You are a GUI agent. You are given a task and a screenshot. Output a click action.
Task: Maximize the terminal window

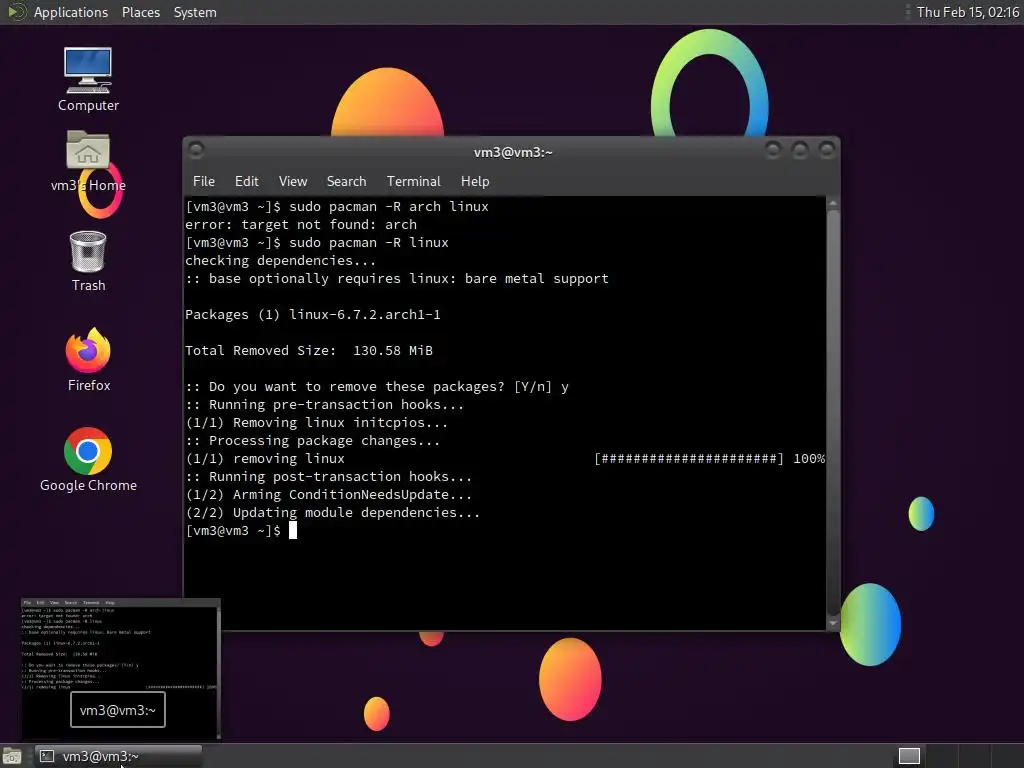(799, 150)
